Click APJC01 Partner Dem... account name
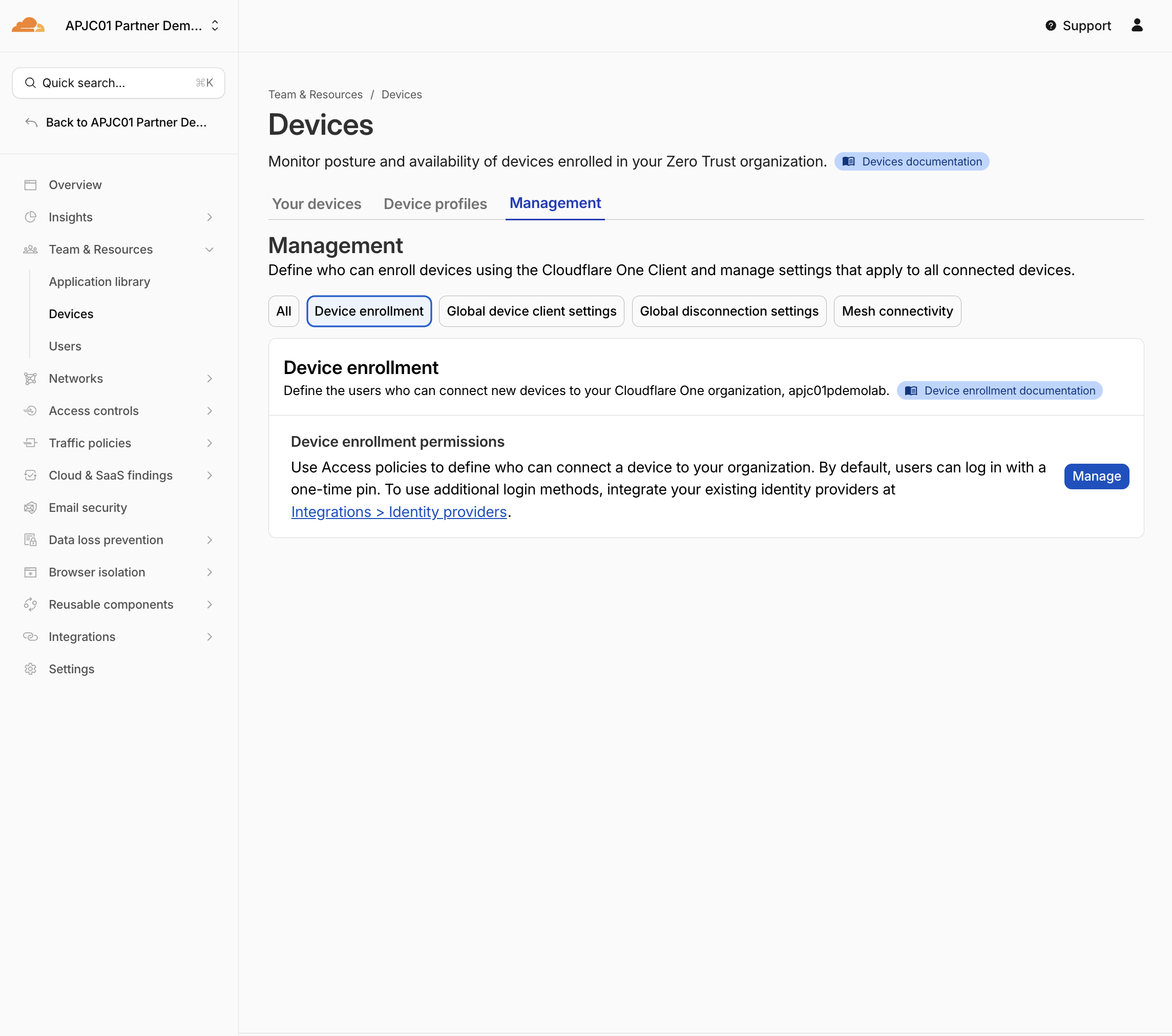The width and height of the screenshot is (1172, 1036). pyautogui.click(x=134, y=26)
